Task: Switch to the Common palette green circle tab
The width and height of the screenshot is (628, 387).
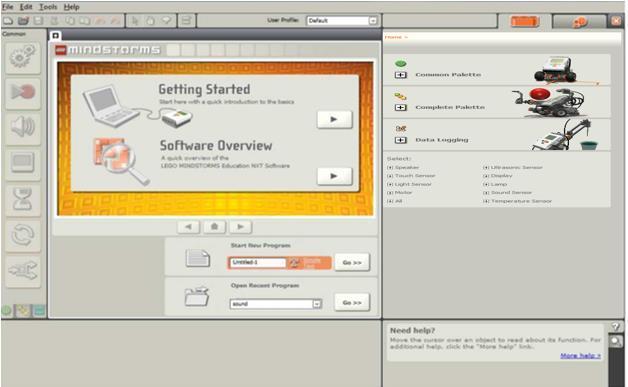Action: (x=7, y=310)
